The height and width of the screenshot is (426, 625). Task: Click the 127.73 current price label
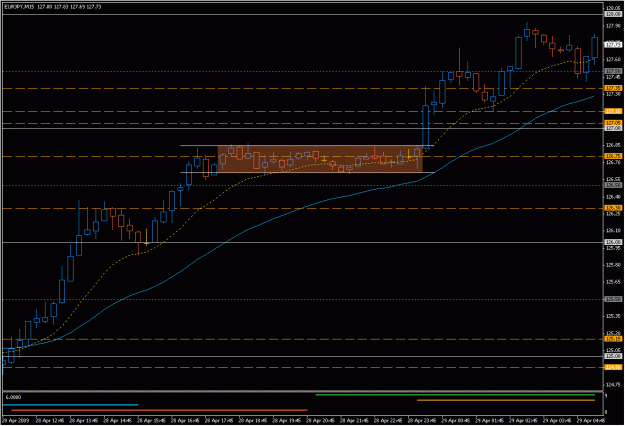(x=613, y=45)
